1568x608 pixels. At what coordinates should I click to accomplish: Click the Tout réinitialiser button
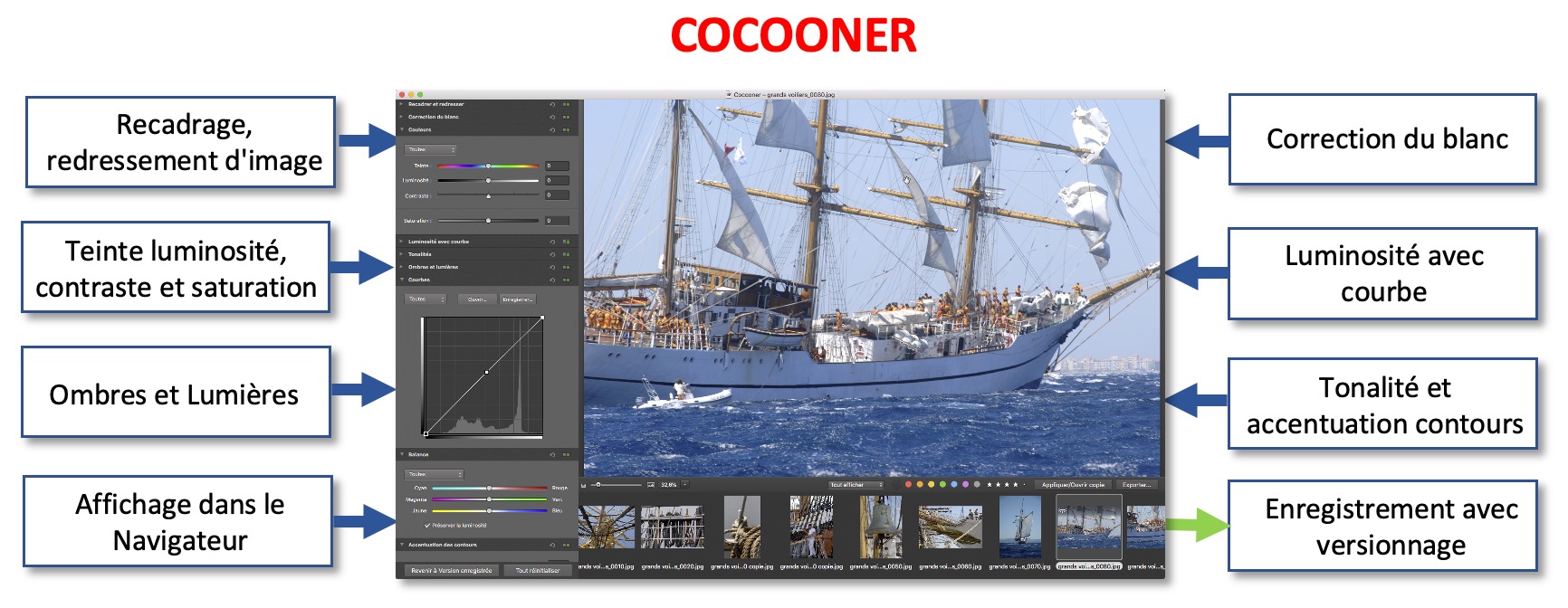tap(538, 570)
